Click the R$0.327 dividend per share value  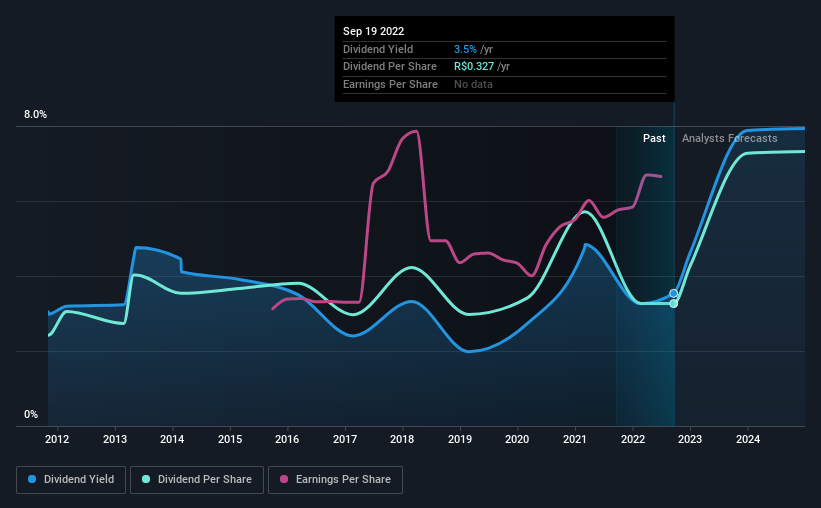point(474,67)
